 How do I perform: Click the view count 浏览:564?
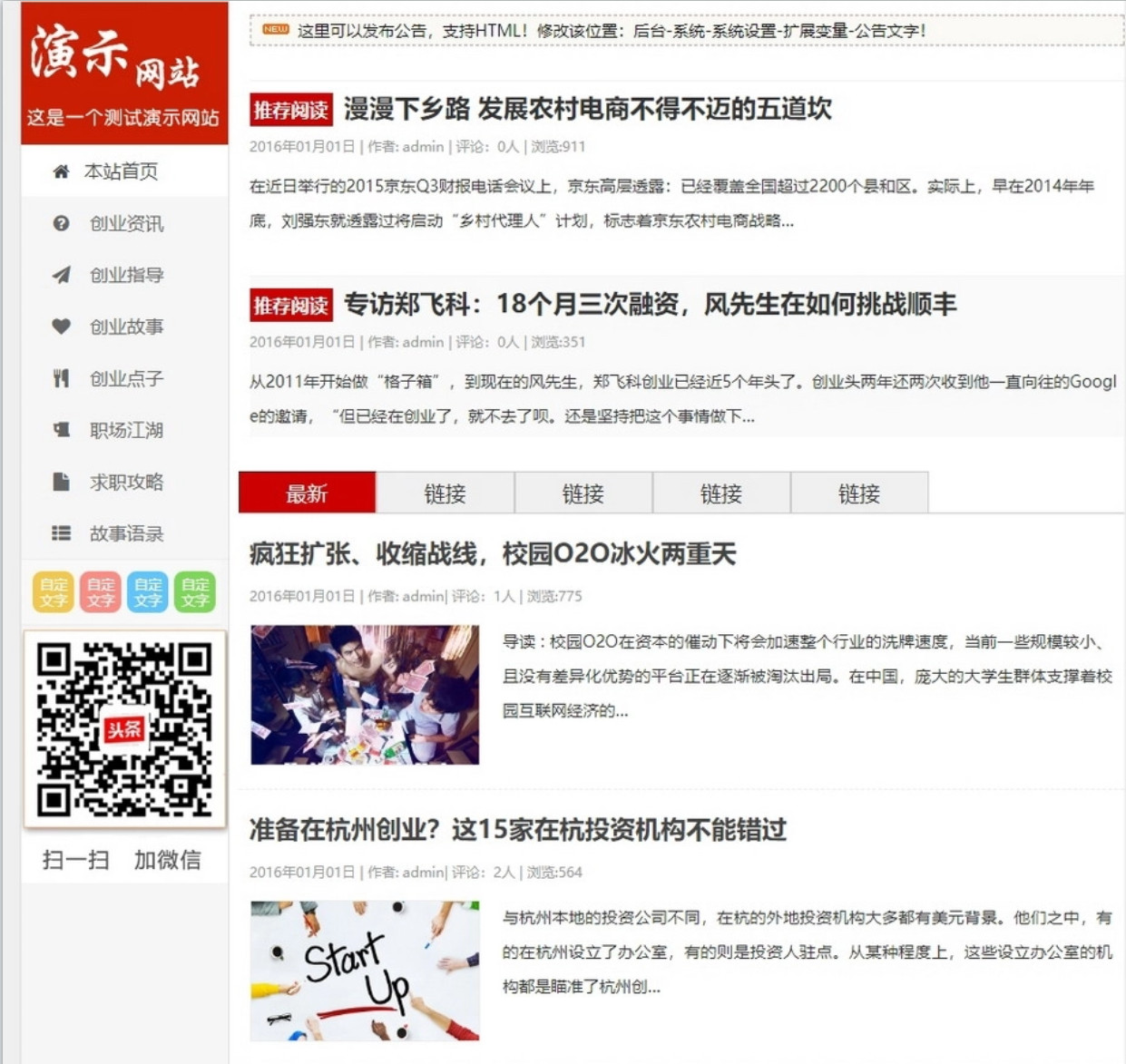554,873
